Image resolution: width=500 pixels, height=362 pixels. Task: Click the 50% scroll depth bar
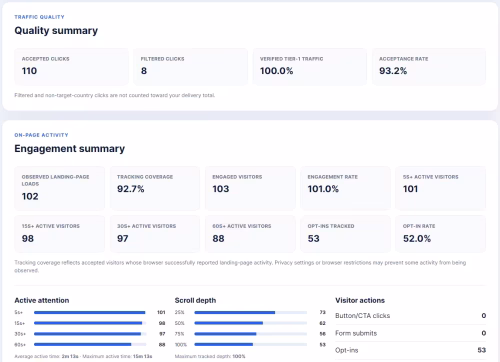pyautogui.click(x=251, y=323)
